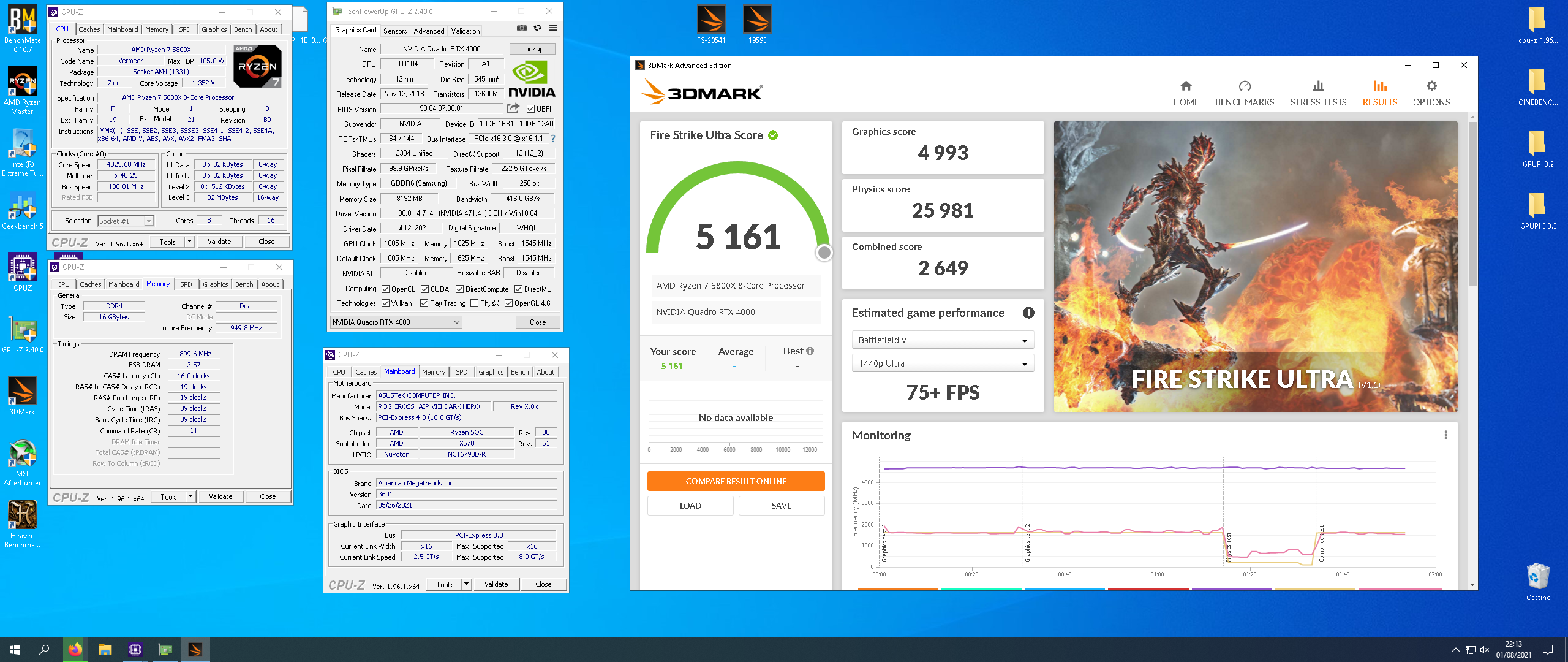
Task: Open SPD tab in Memory CPU-Z window
Action: coord(186,284)
